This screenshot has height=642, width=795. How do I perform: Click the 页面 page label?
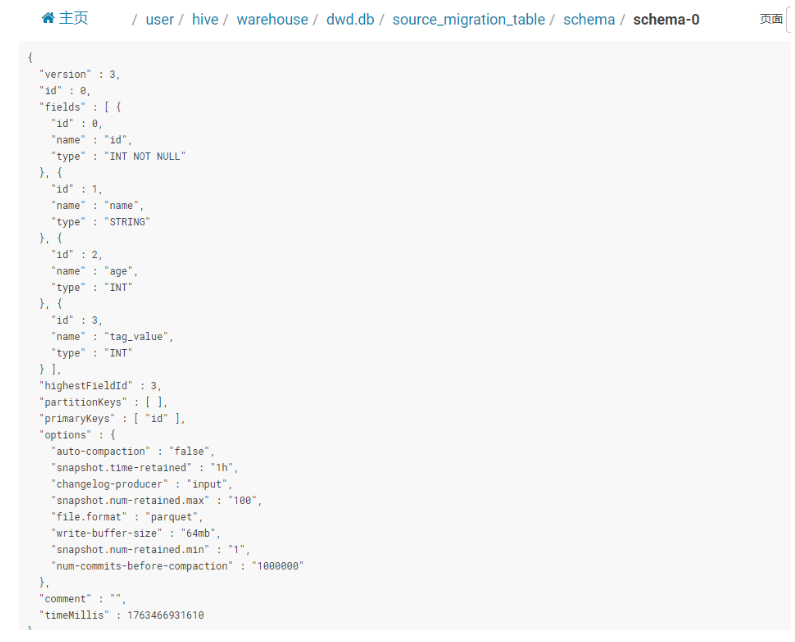(771, 19)
